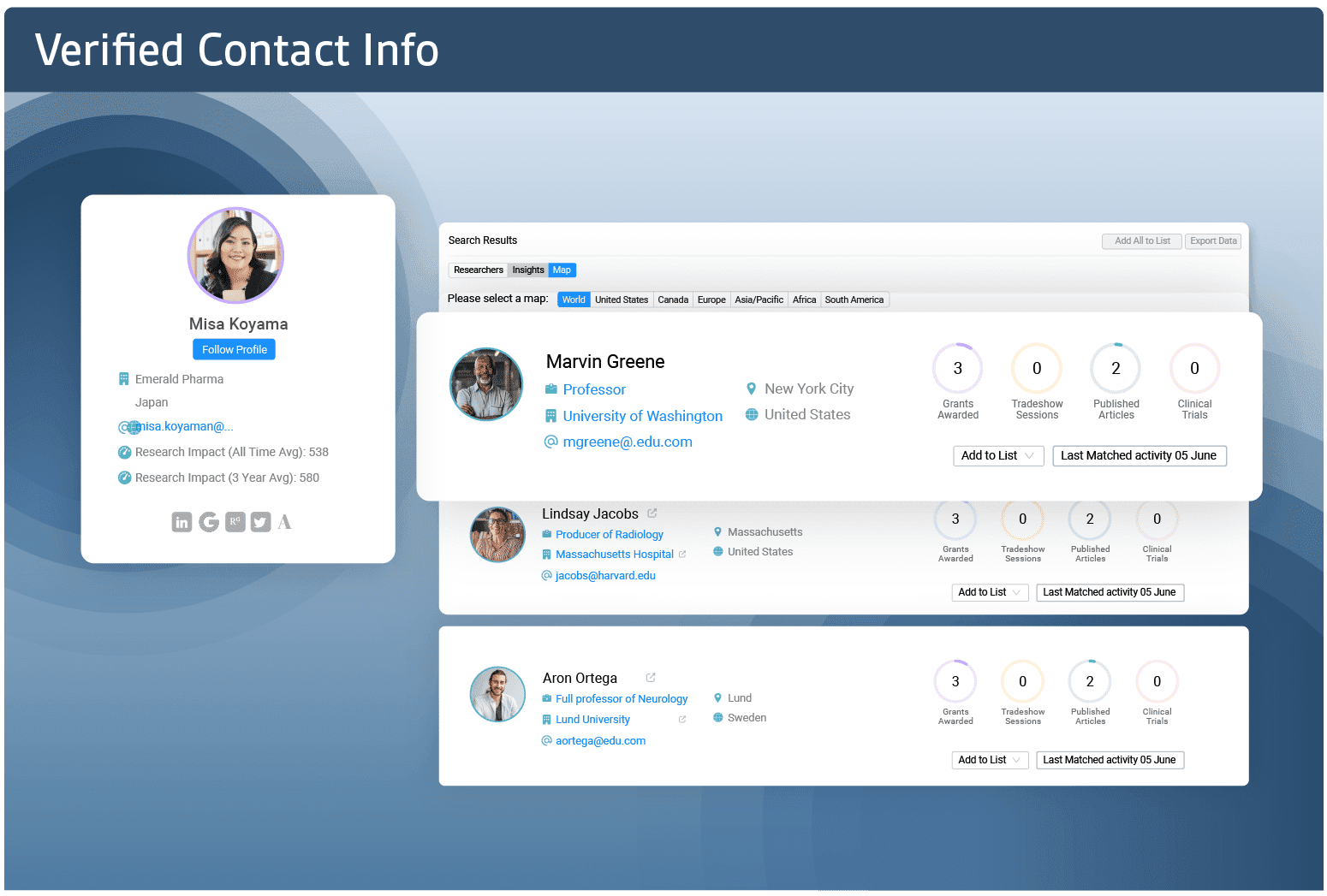Choose the Europe map
This screenshot has width=1327, height=896.
[711, 300]
